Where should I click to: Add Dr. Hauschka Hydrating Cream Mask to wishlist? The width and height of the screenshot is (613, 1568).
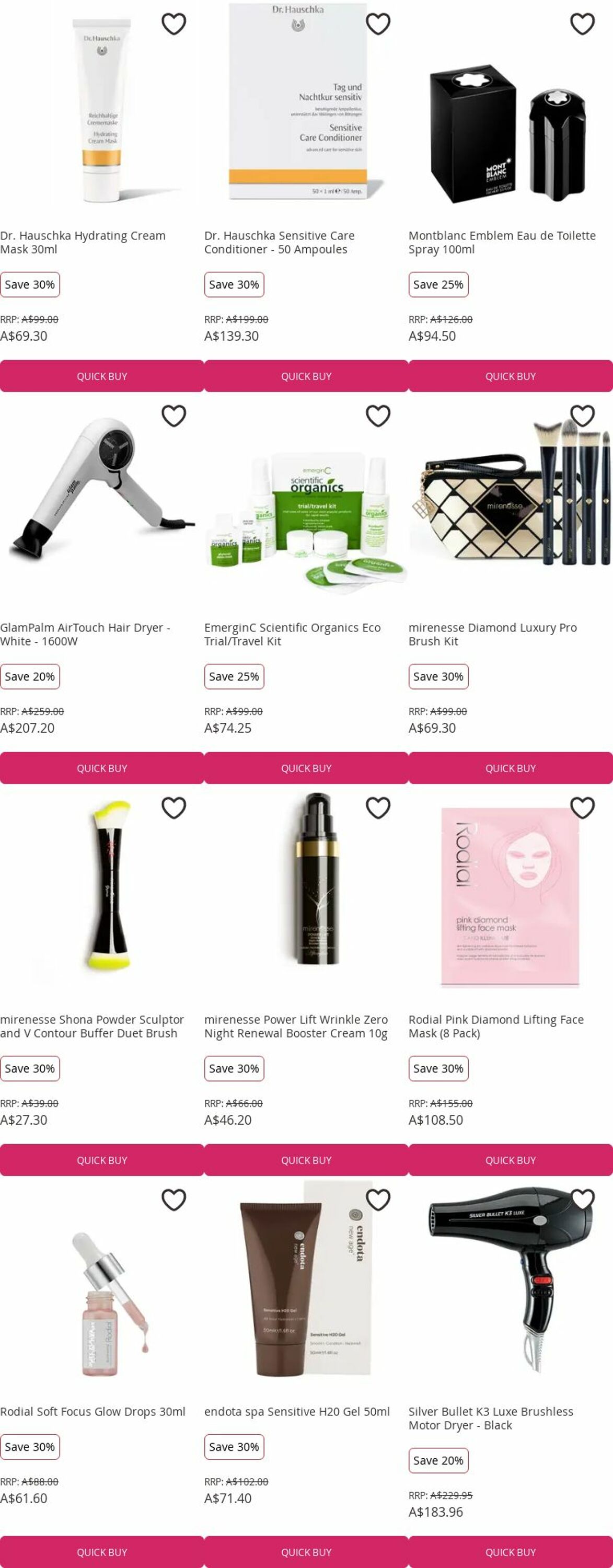click(x=174, y=24)
